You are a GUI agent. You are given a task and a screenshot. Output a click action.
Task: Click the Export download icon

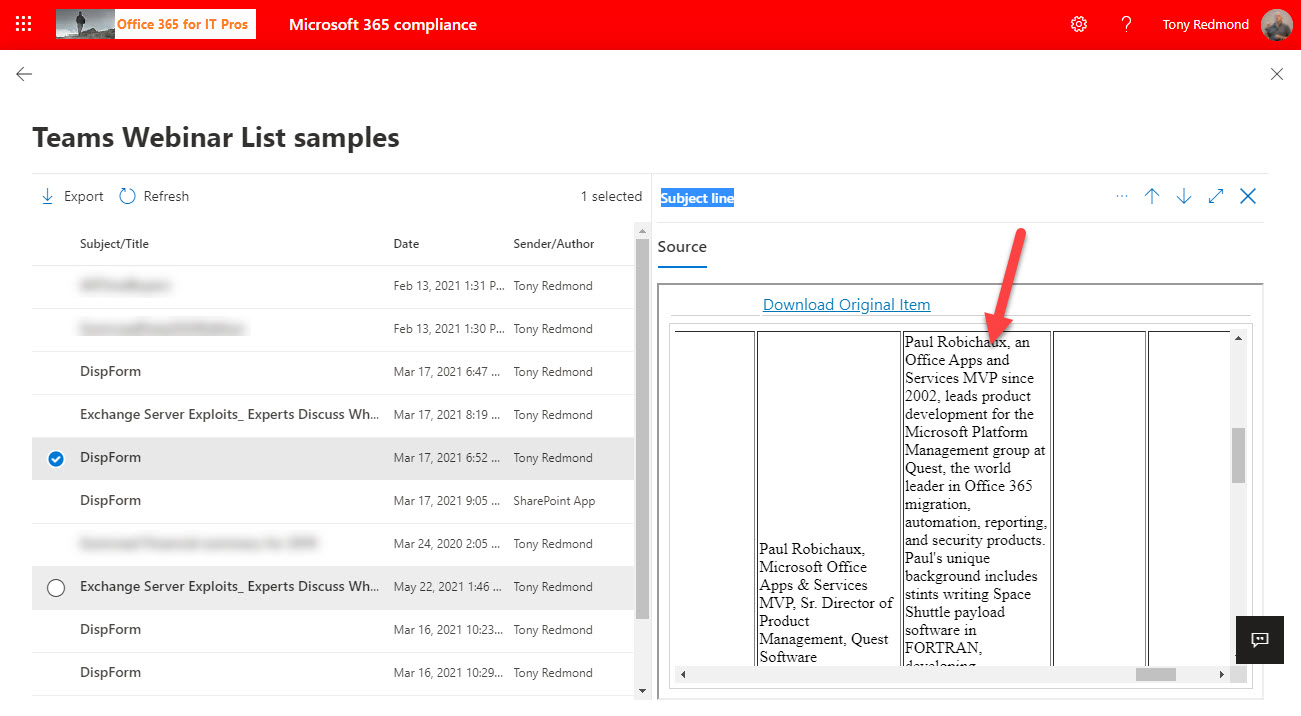(47, 196)
